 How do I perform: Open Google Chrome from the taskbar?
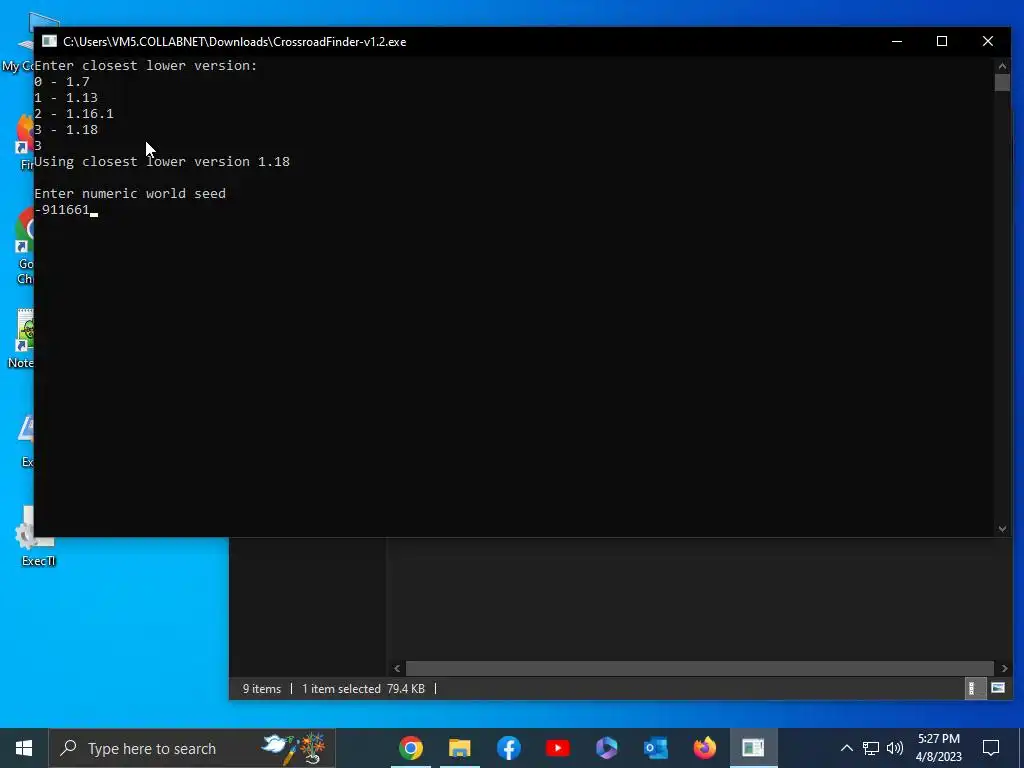[411, 748]
